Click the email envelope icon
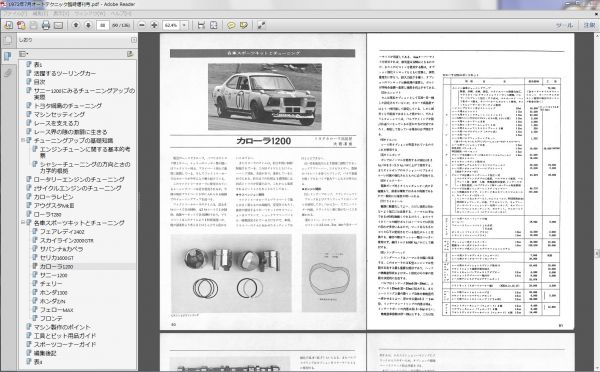Image resolution: width=600 pixels, height=372 pixels. (x=58, y=25)
